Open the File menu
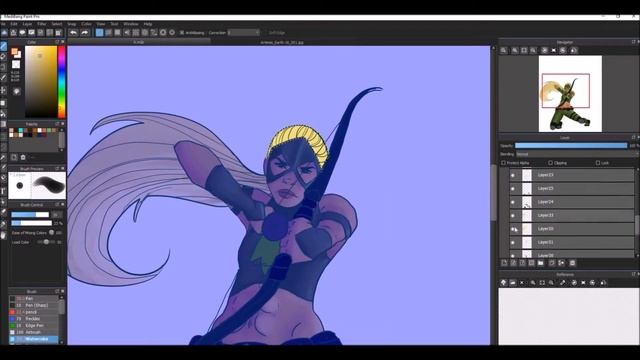The height and width of the screenshot is (360, 640). [3, 24]
